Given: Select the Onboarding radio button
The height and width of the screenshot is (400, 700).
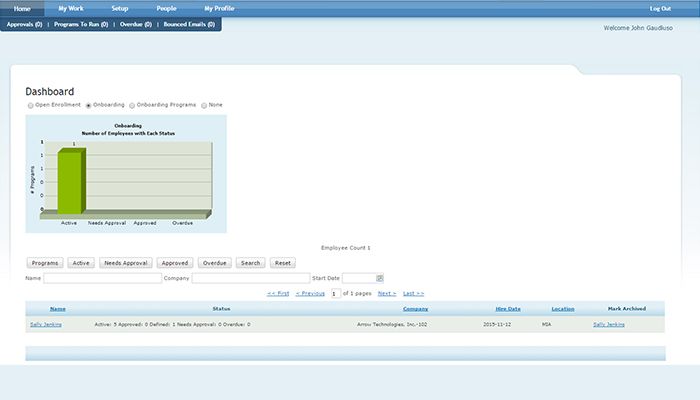Looking at the screenshot, I should (88, 105).
